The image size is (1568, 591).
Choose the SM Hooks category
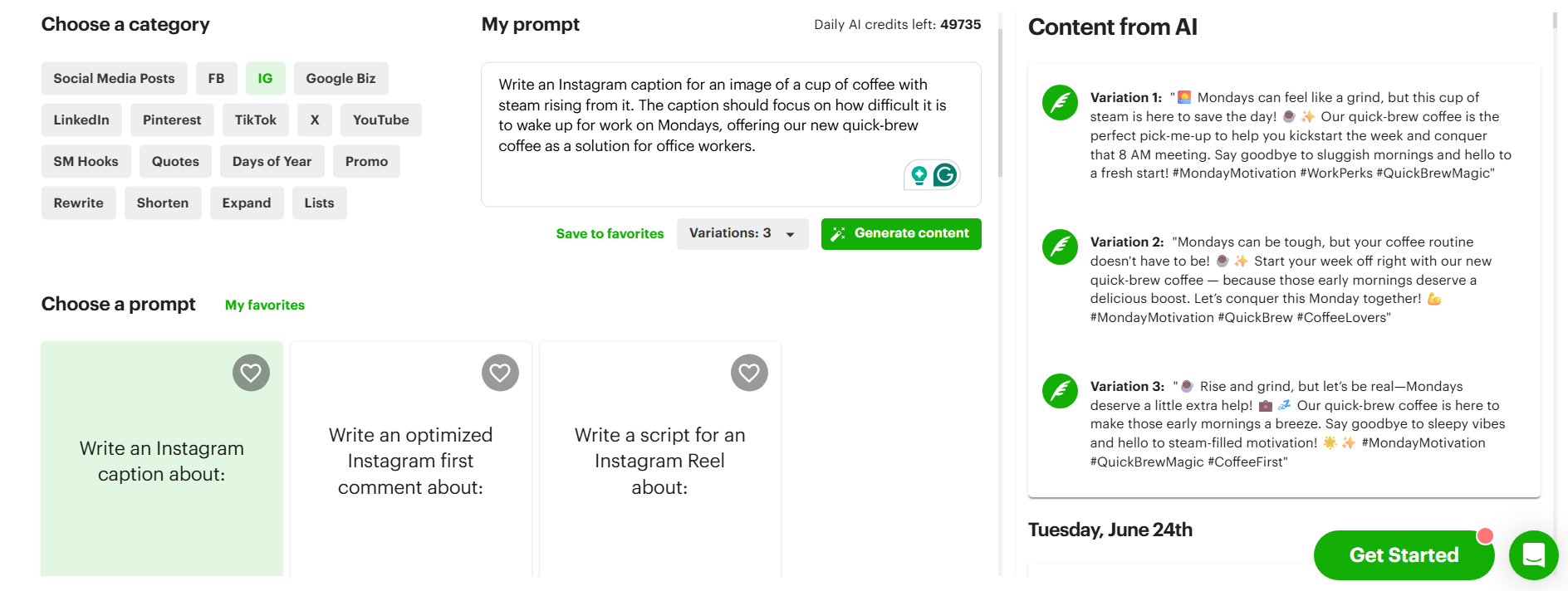pos(86,161)
